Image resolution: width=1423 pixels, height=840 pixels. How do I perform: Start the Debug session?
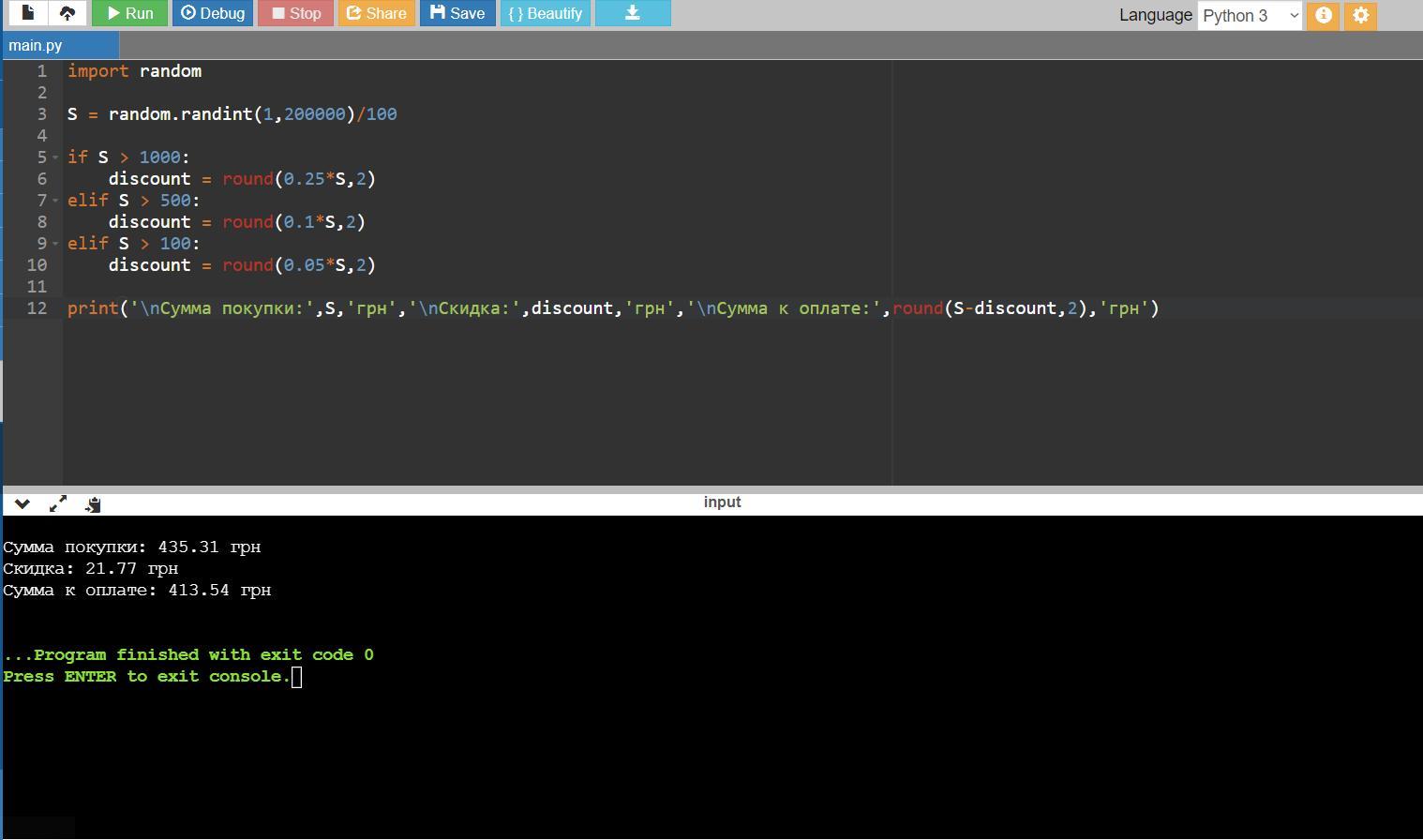tap(213, 13)
